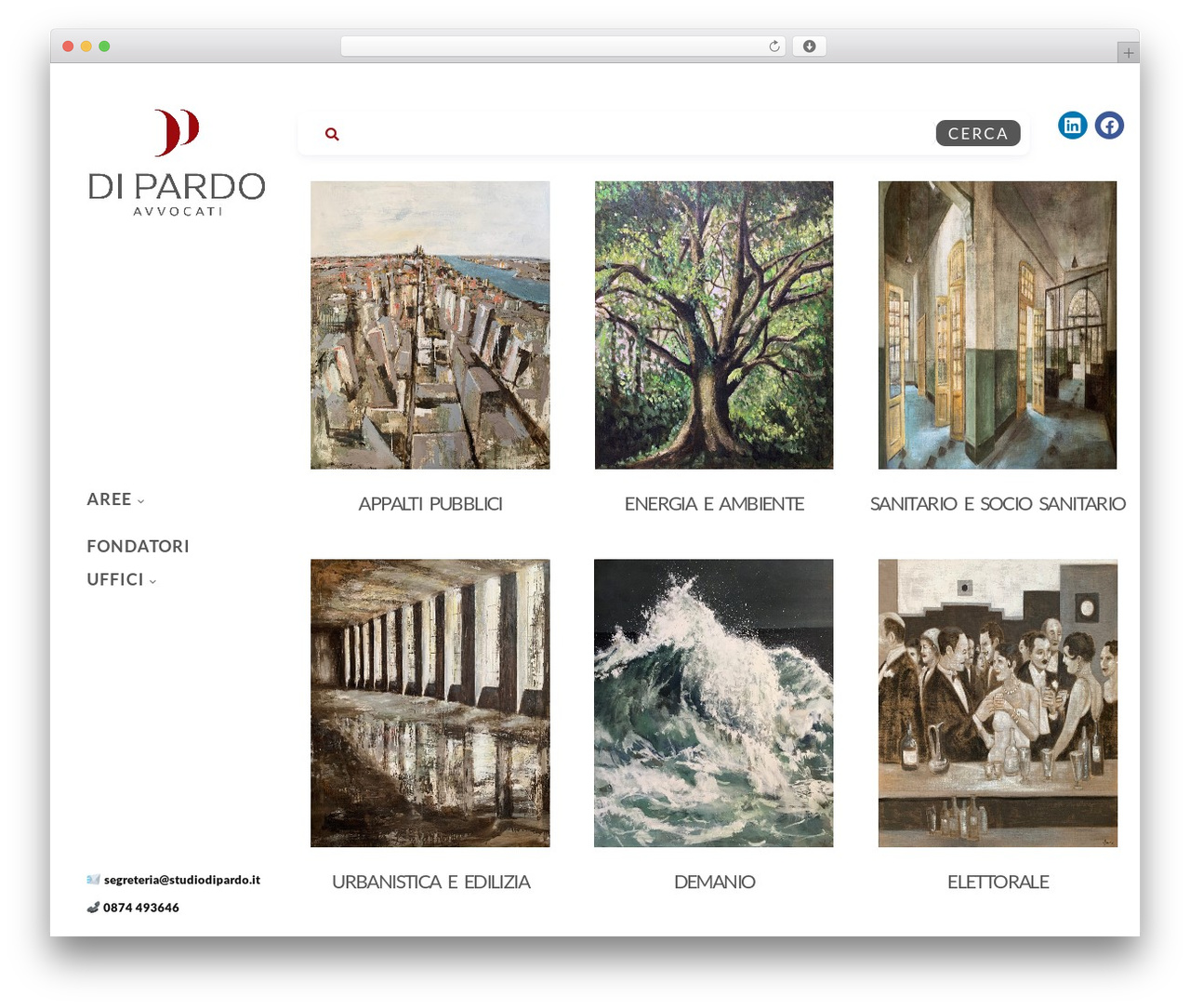Viewport: 1190px width, 1008px height.
Task: Select the cityscape painting for Appalti Pubblici
Action: point(430,325)
